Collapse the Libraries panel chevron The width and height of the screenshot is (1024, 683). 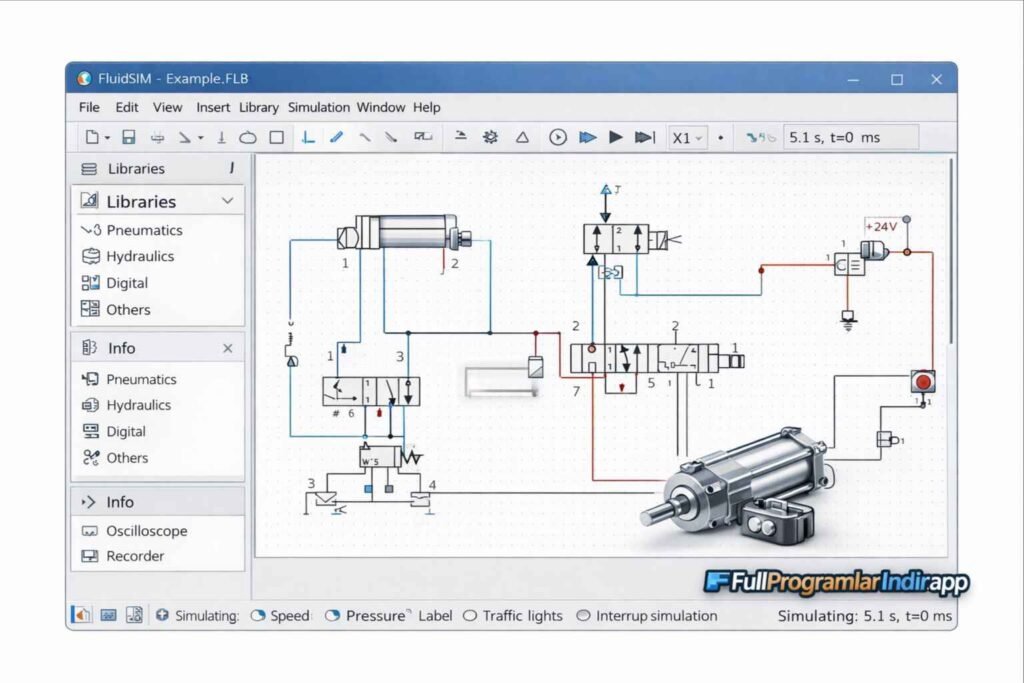[228, 201]
